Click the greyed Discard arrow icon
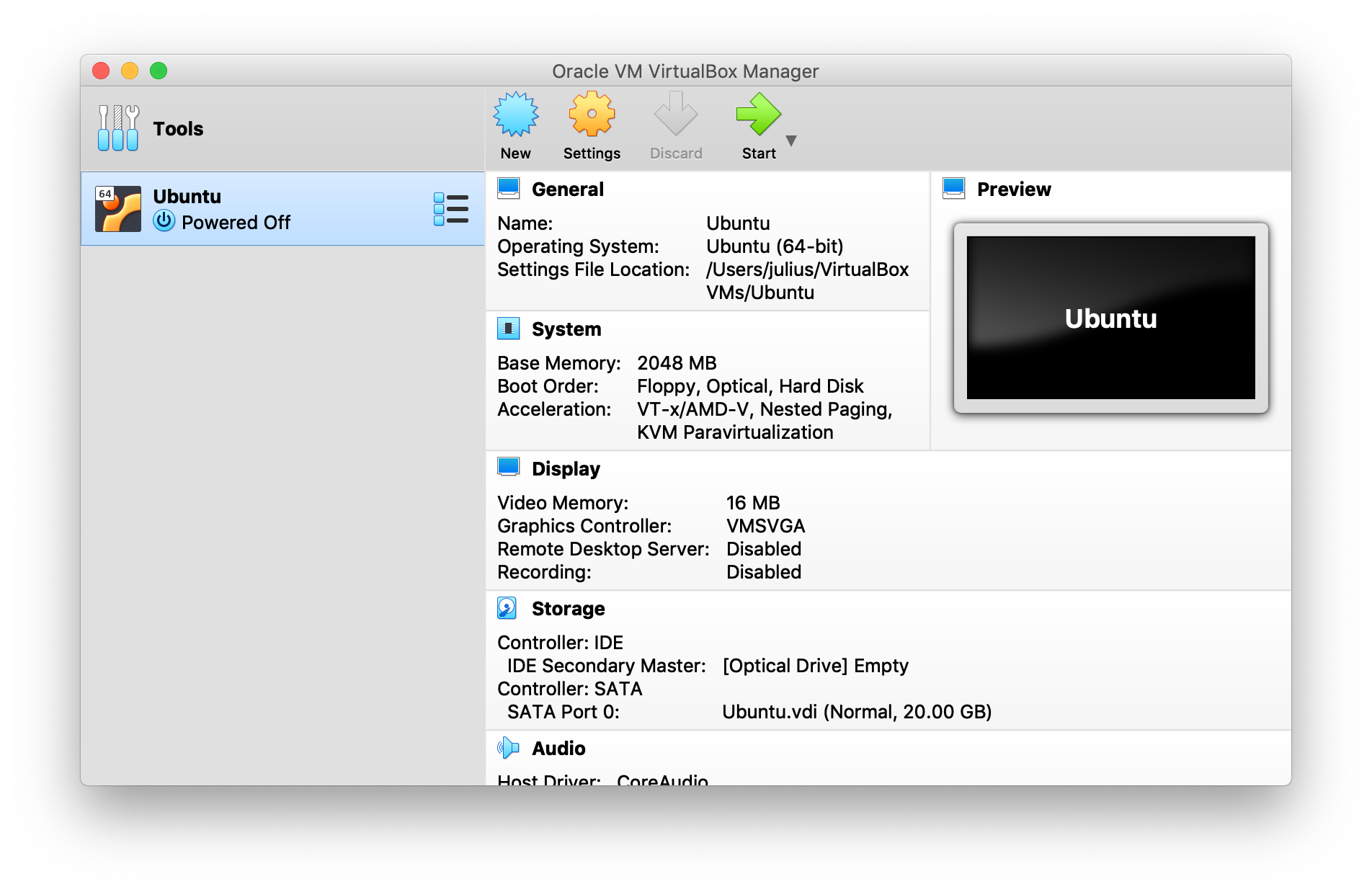This screenshot has height=892, width=1372. (x=675, y=115)
